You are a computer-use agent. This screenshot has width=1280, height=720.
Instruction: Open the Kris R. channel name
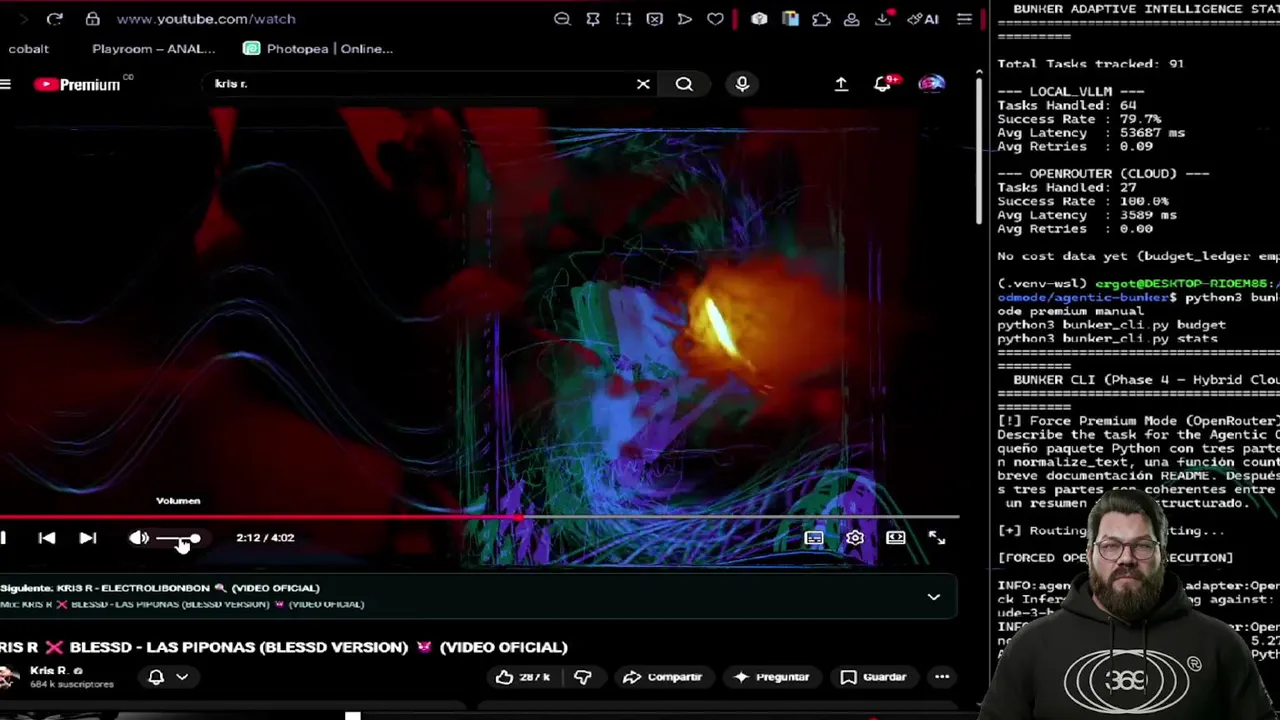click(x=48, y=671)
